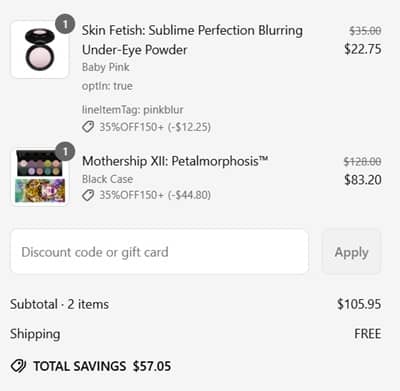Image resolution: width=400 pixels, height=391 pixels.
Task: Open the Mothership XII palette thumbnail
Action: (x=40, y=177)
